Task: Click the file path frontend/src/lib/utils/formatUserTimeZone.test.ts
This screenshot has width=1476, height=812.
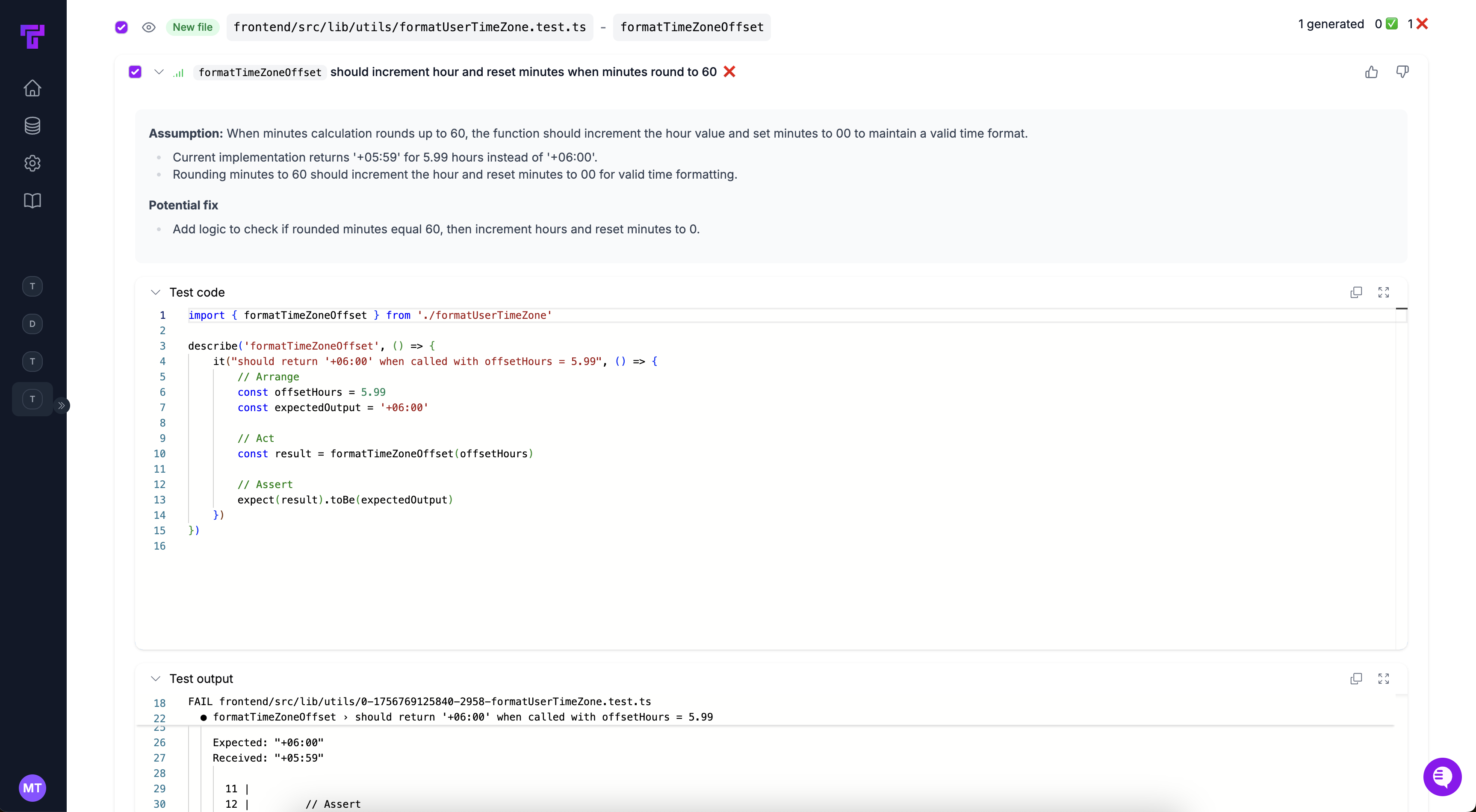Action: click(x=410, y=27)
